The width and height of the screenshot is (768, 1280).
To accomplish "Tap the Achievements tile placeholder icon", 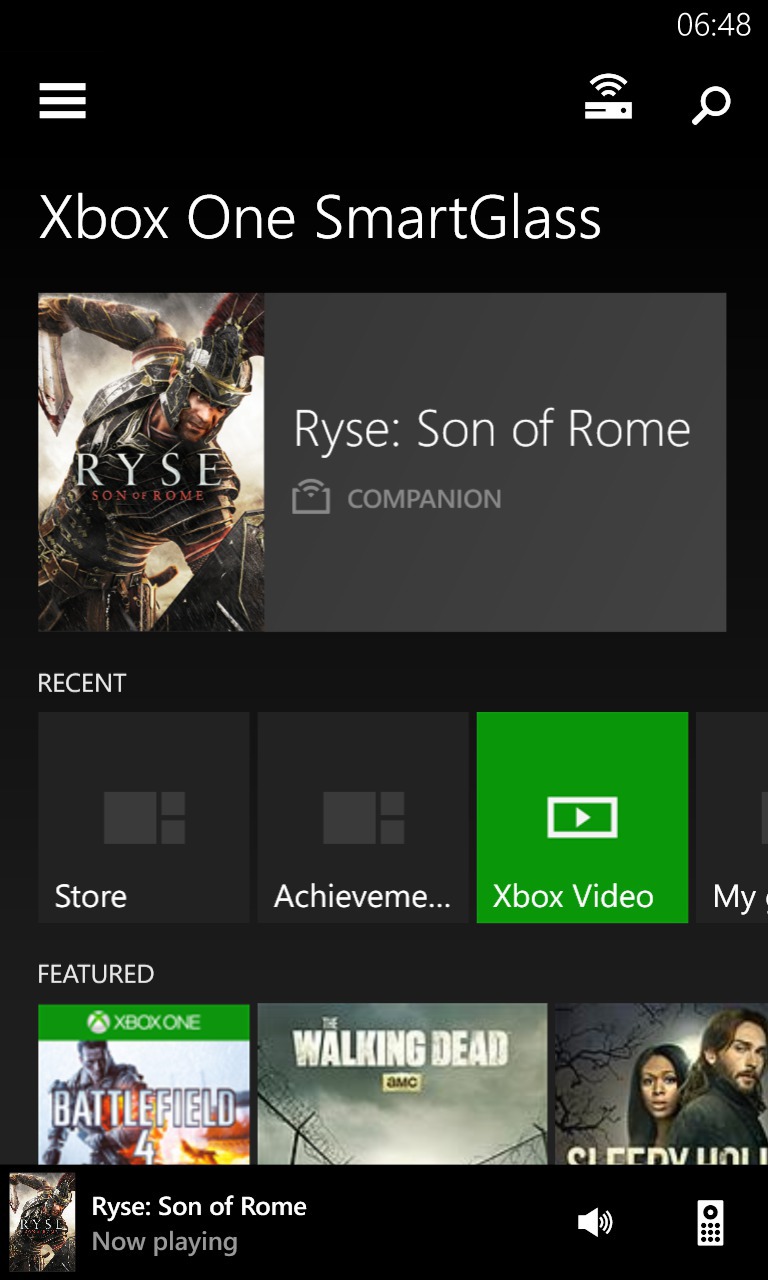I will (x=363, y=817).
